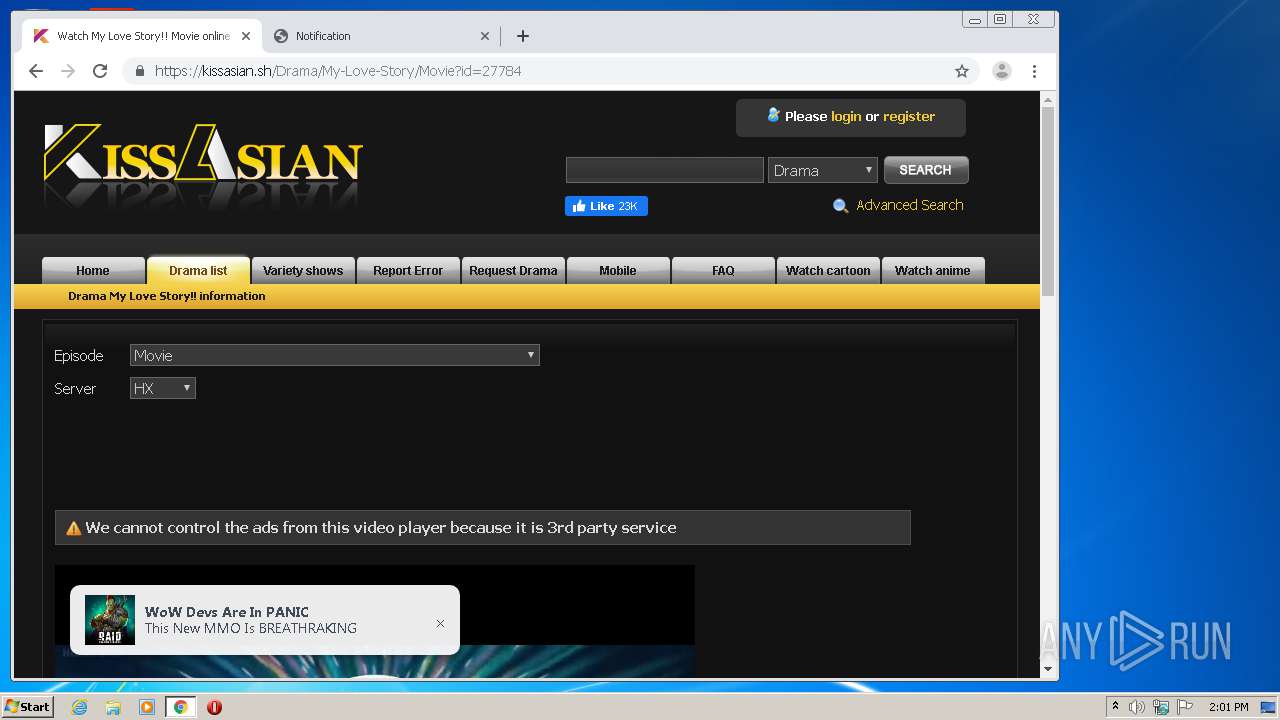
Task: Launch Internet Explorer from taskbar
Action: coord(80,707)
